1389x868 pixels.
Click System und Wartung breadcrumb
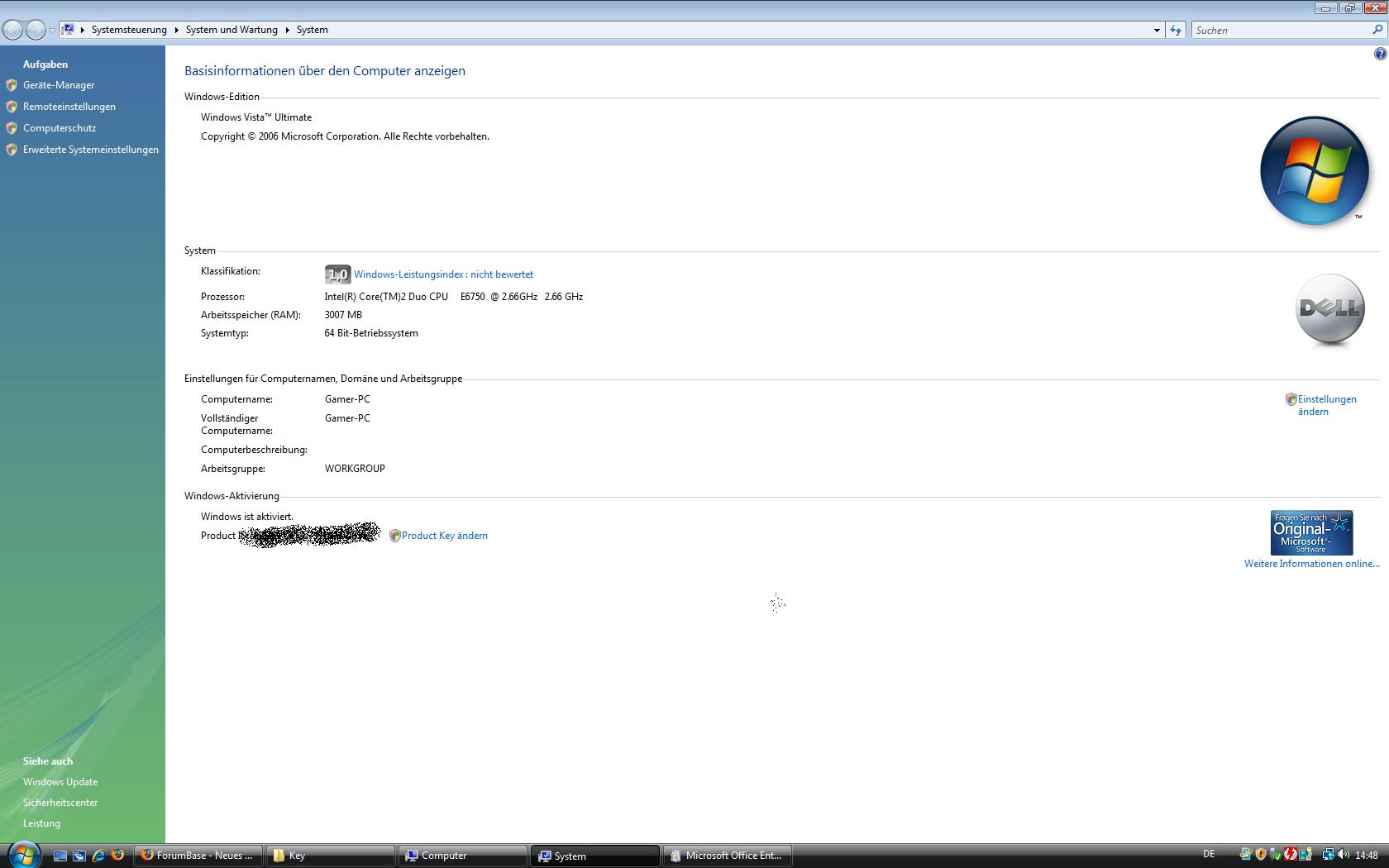[x=231, y=30]
